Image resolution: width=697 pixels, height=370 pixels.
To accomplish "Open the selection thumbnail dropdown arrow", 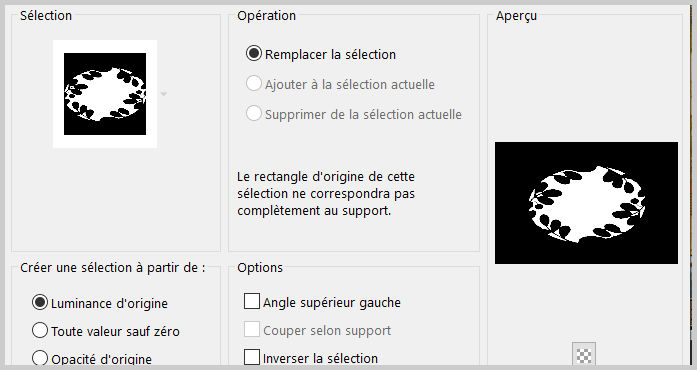I will pos(164,94).
